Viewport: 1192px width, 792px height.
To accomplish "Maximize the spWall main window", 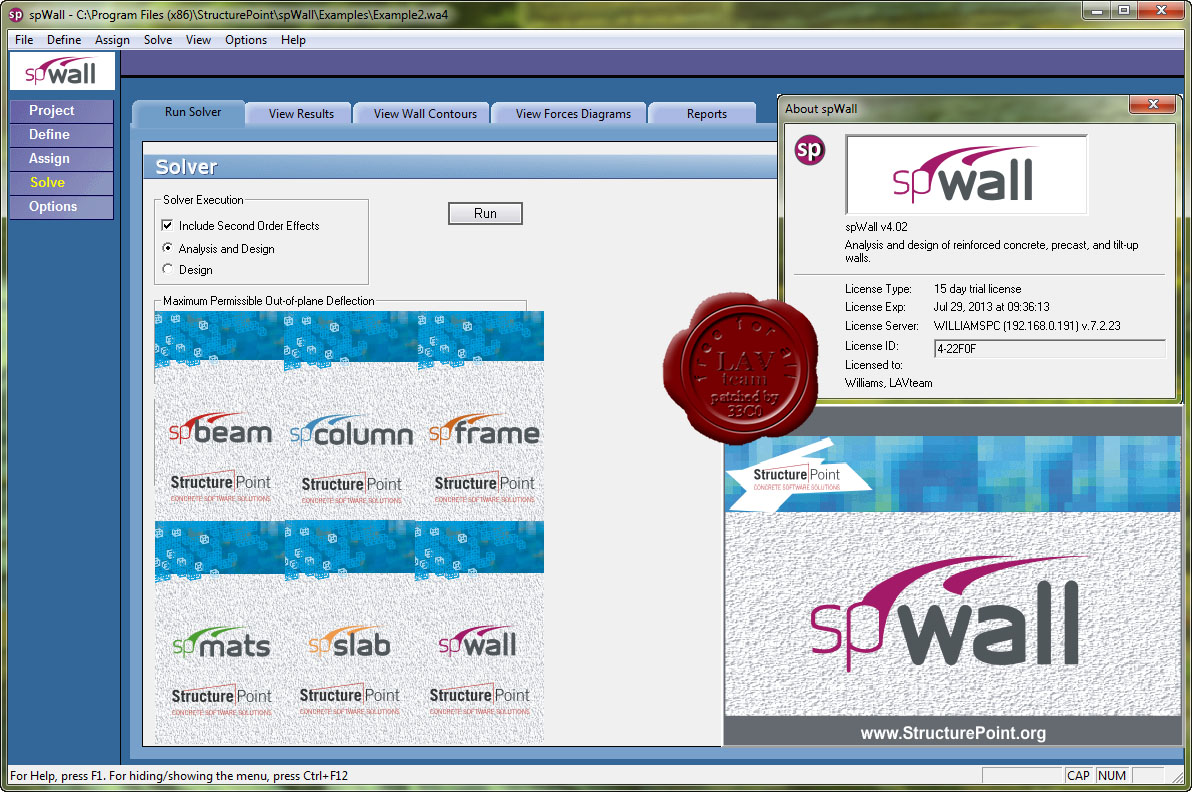I will [x=1124, y=10].
